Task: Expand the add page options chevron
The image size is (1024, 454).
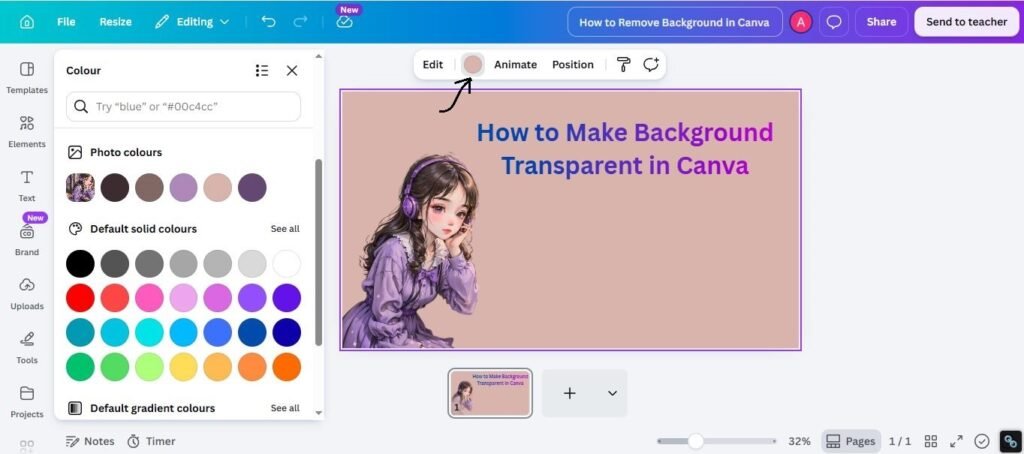Action: pos(612,393)
